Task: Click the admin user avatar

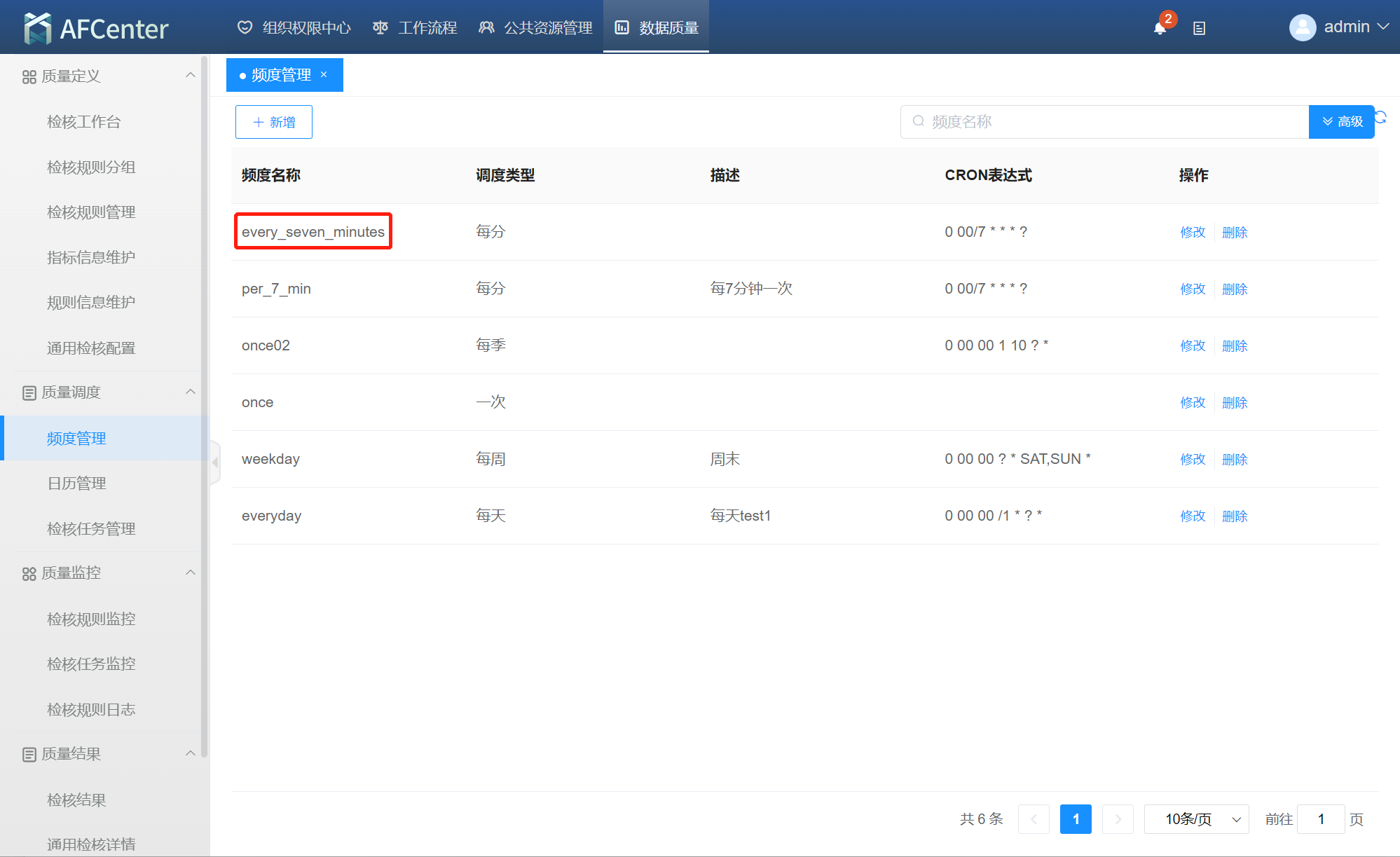Action: tap(1302, 27)
